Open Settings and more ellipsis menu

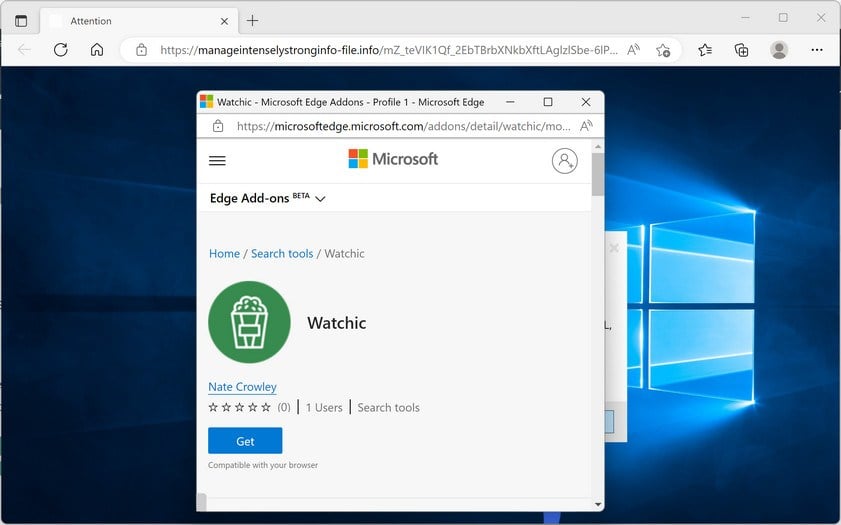pos(817,50)
